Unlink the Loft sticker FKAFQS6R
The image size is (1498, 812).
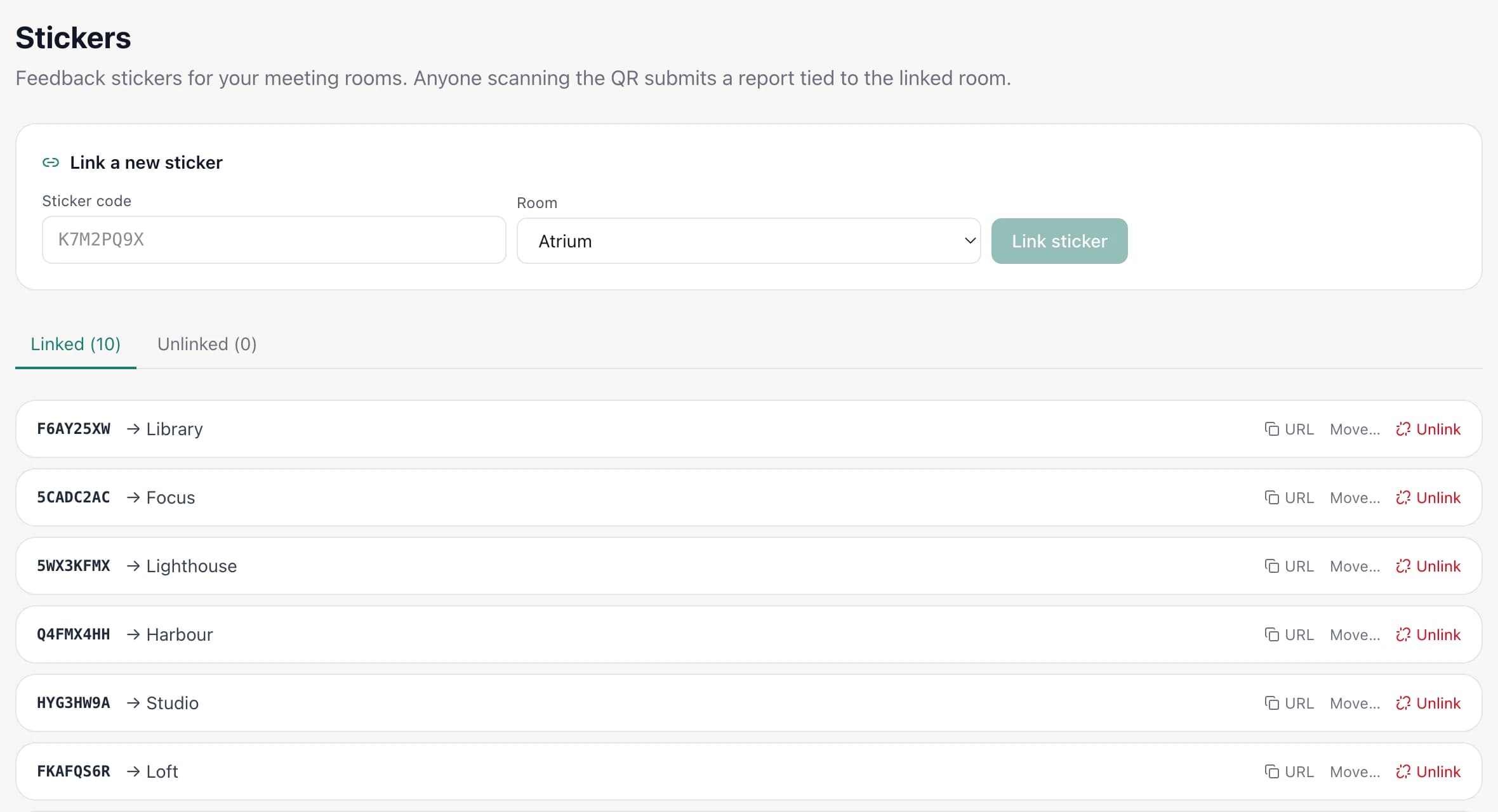[x=1428, y=772]
